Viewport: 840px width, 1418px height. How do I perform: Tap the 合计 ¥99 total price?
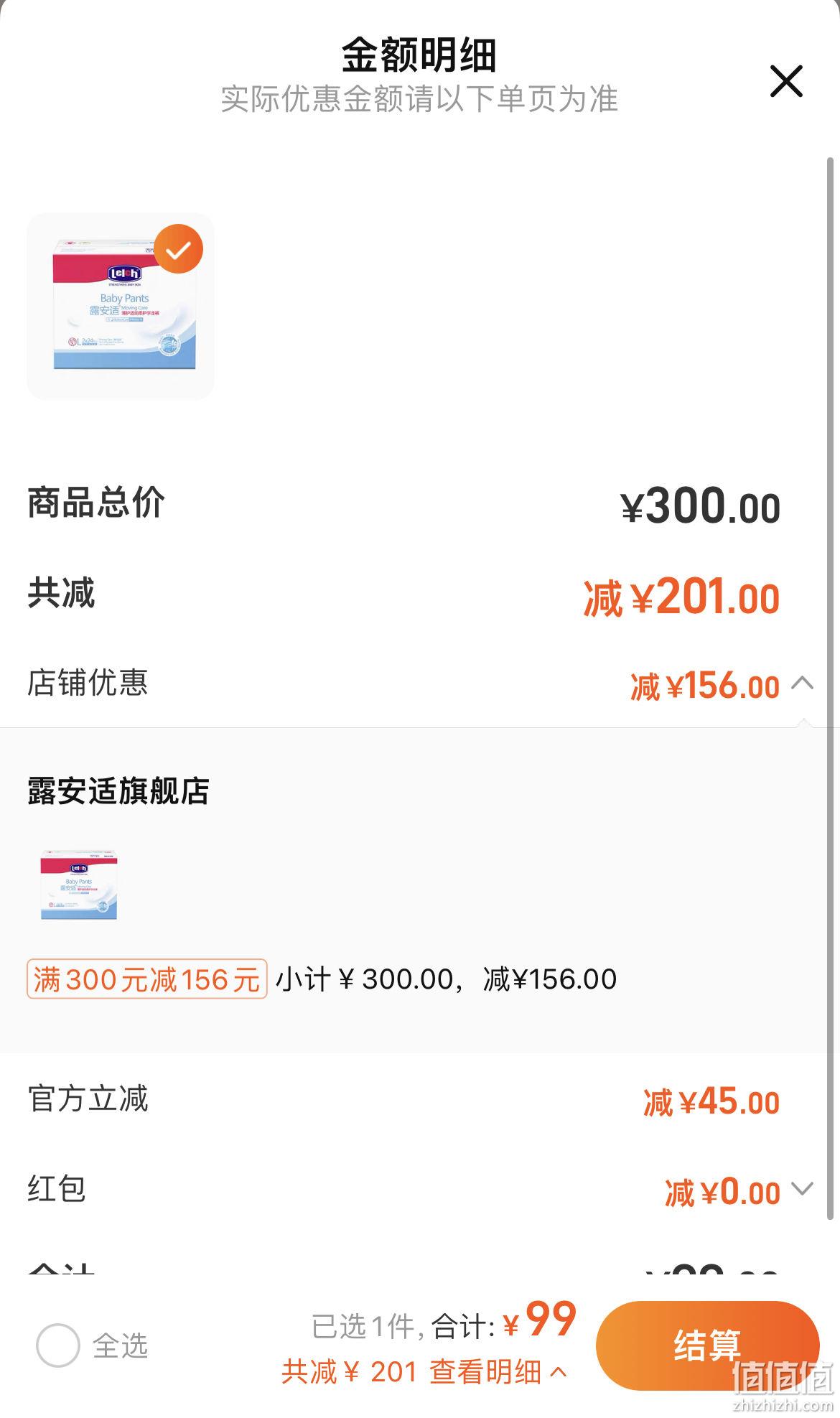[x=540, y=1322]
